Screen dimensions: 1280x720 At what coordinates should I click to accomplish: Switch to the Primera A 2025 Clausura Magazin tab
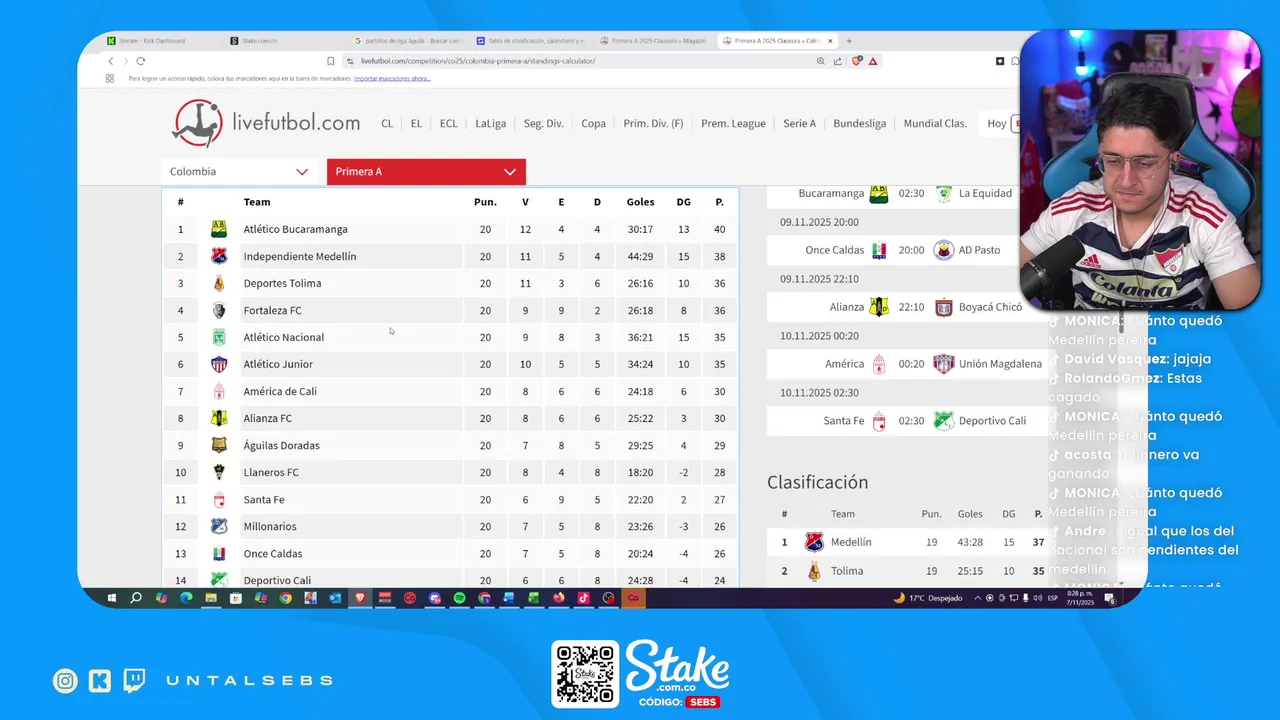[654, 41]
